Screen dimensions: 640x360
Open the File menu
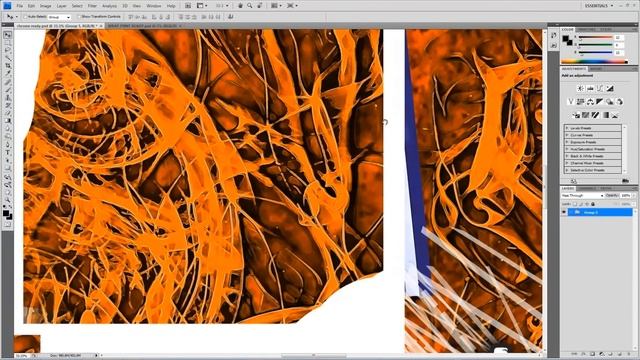tap(20, 6)
